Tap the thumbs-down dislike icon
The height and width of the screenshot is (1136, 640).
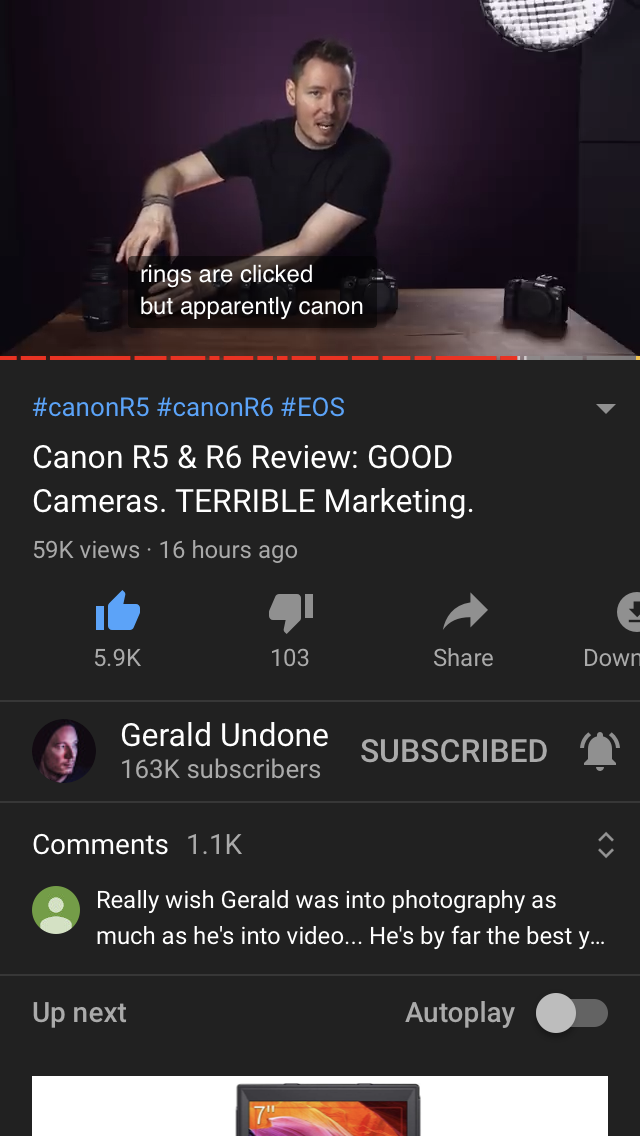pyautogui.click(x=291, y=612)
